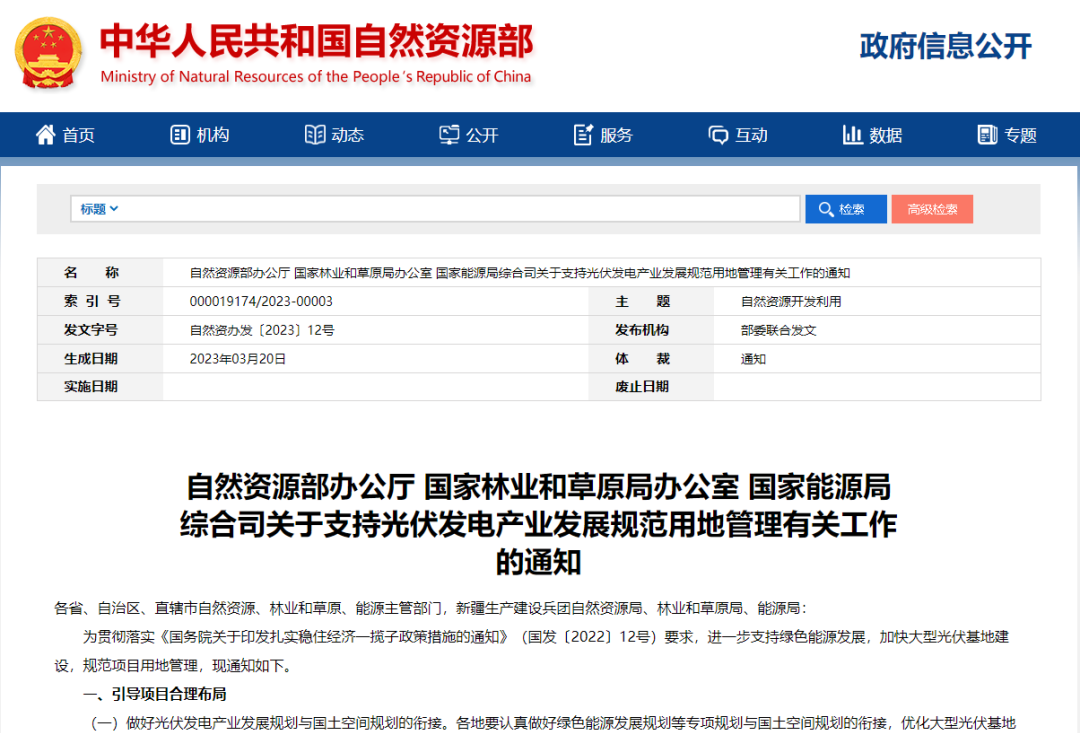The width and height of the screenshot is (1080, 733).
Task: Click the chat-bubble icon beside 互动
Action: click(718, 135)
